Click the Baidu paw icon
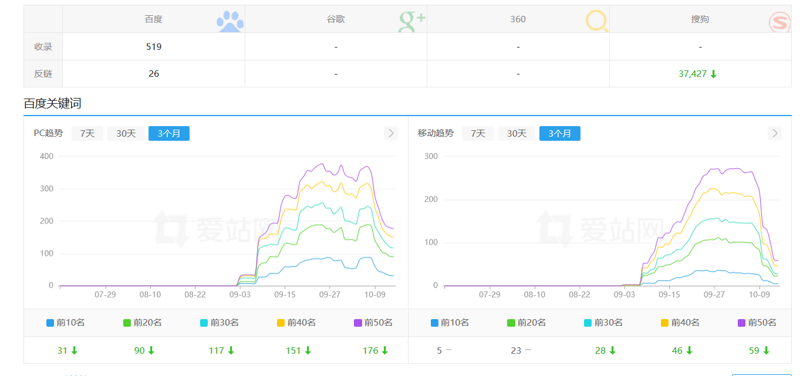Viewport: 800px width, 376px height. tap(230, 22)
